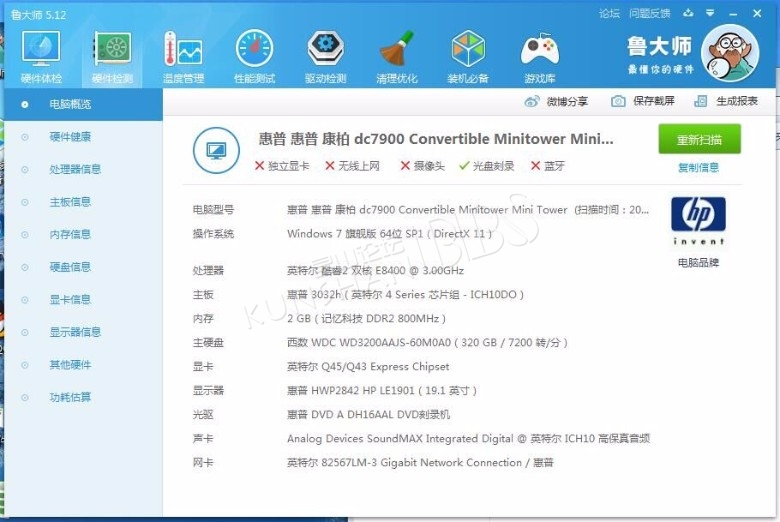780x522 pixels.
Task: Open the 问题反馈 feedback link
Action: coord(650,14)
